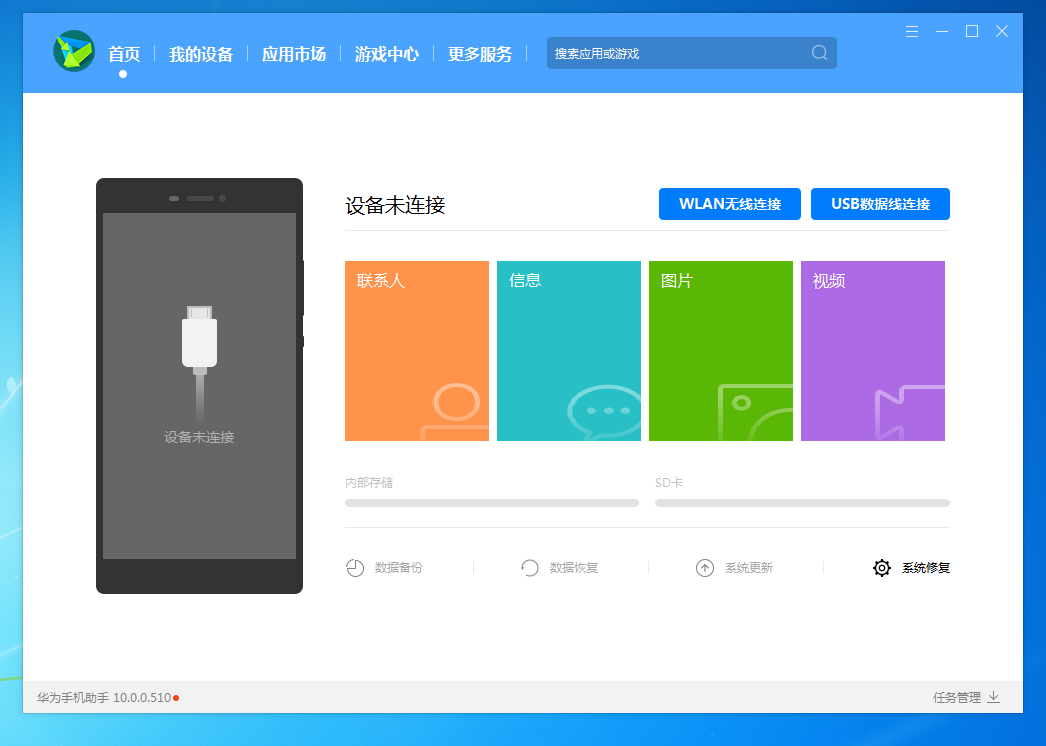
Task: Open the 联系人 contacts tile
Action: click(x=417, y=351)
